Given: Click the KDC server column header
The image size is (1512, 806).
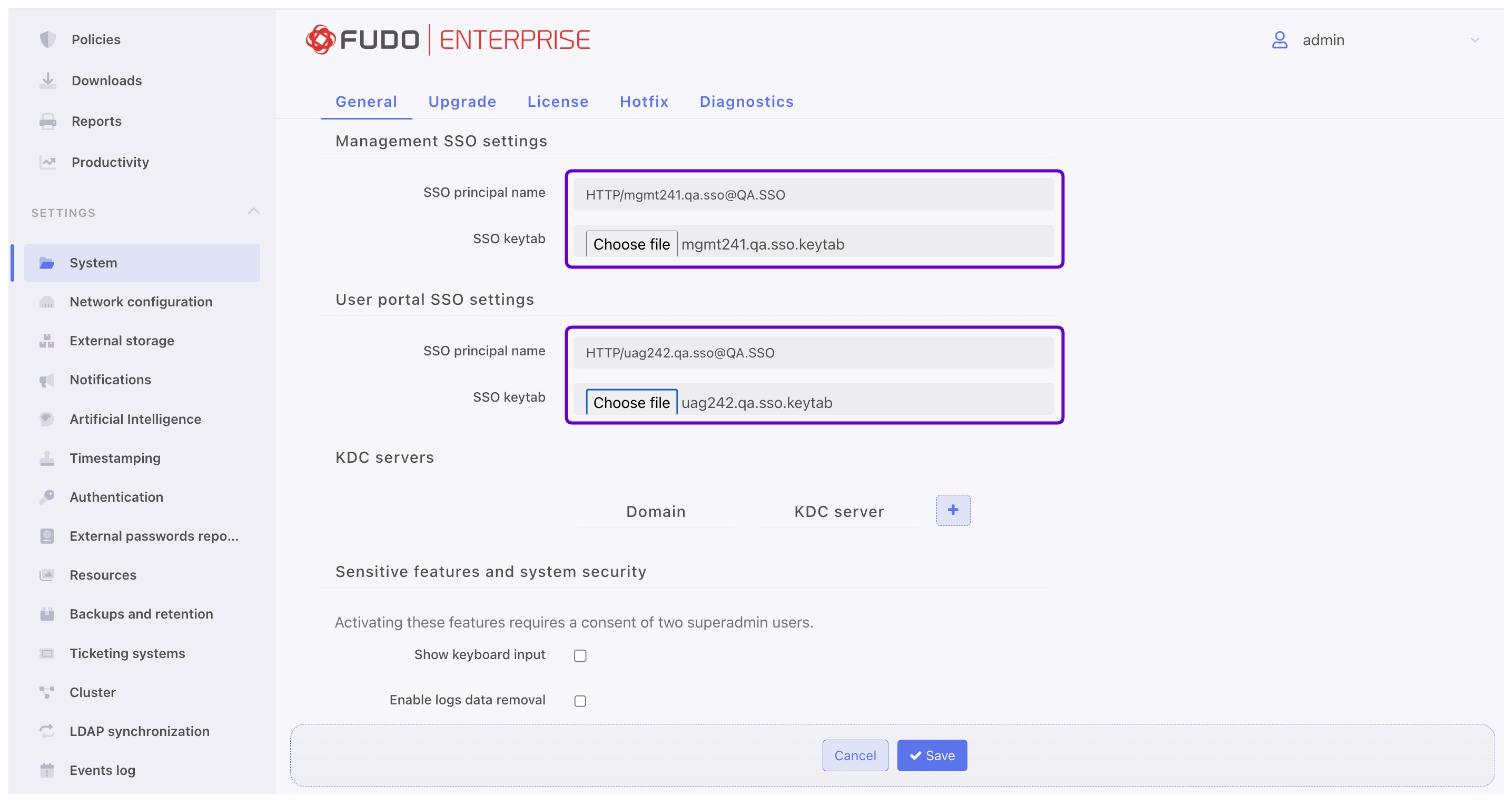Looking at the screenshot, I should pos(839,512).
